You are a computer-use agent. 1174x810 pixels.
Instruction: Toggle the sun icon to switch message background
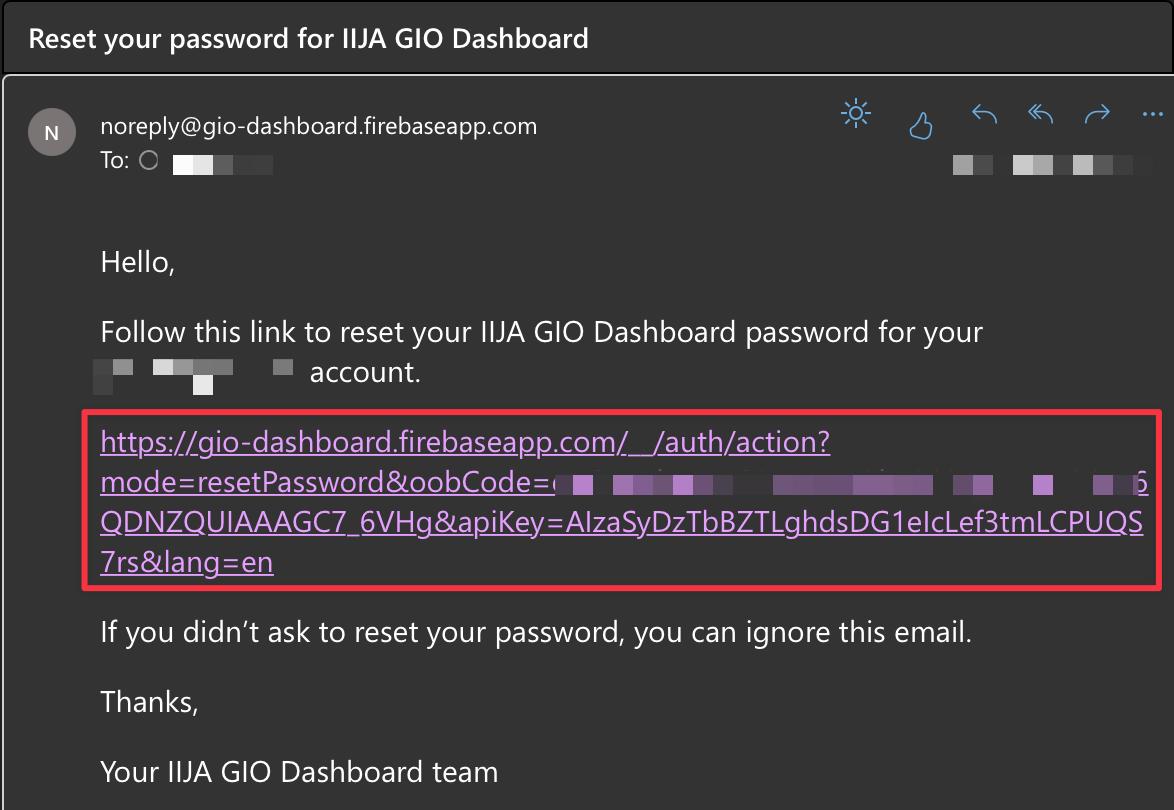(856, 114)
